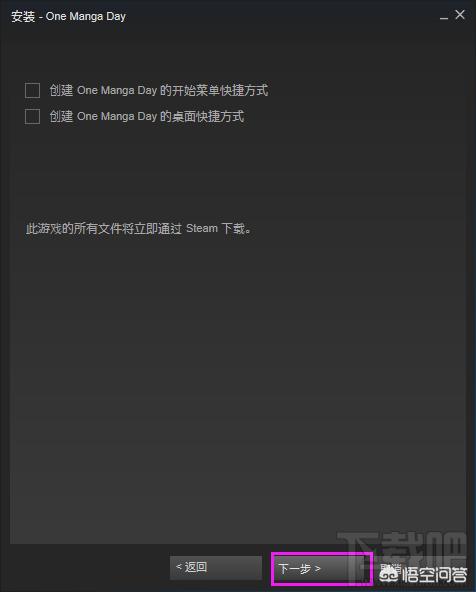Close the One Manga Day installer window
476x592 pixels.
tap(460, 15)
